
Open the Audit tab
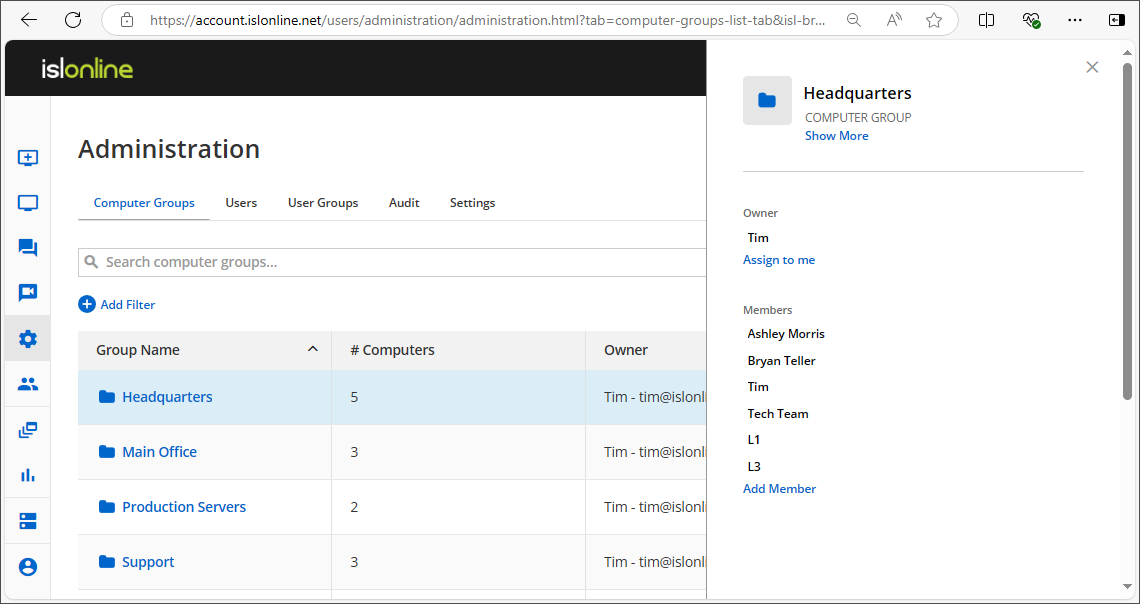tap(404, 202)
